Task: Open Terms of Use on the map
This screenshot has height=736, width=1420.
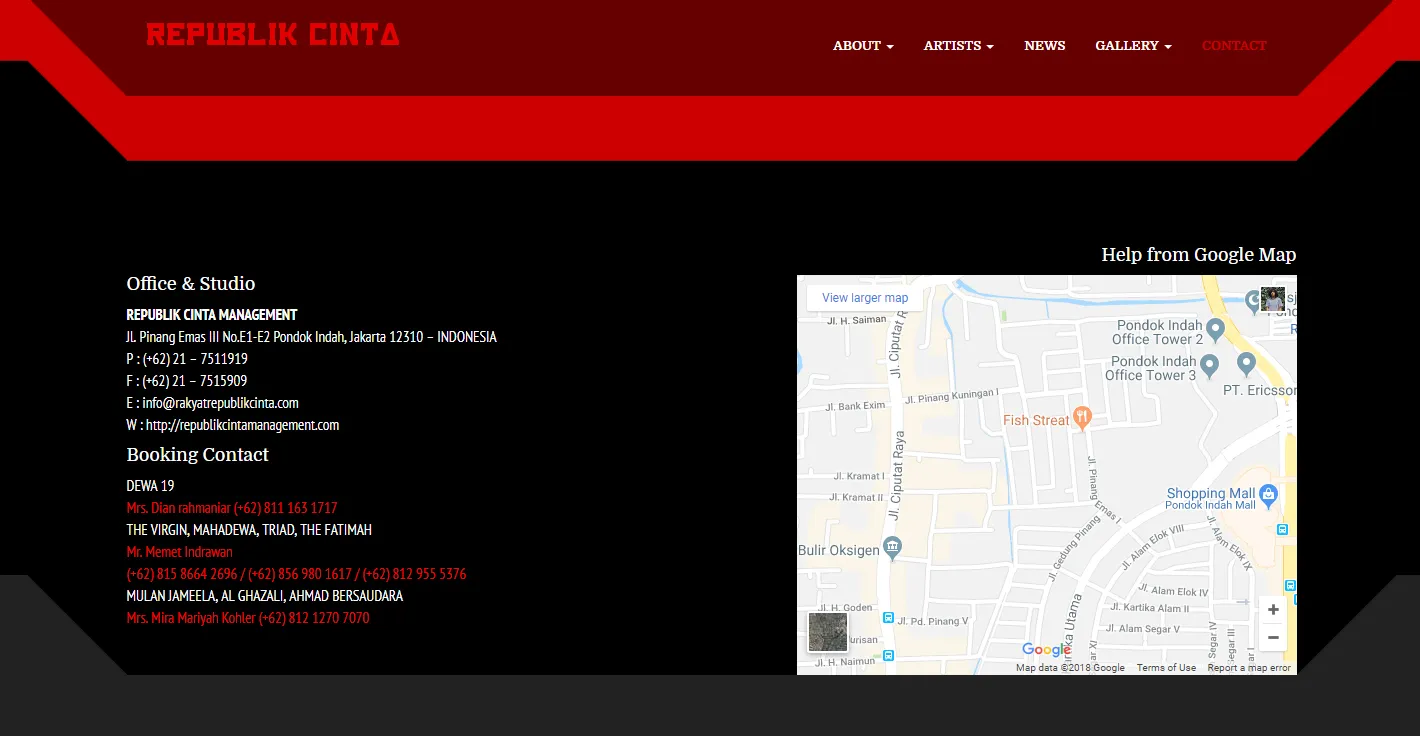Action: [x=1166, y=668]
